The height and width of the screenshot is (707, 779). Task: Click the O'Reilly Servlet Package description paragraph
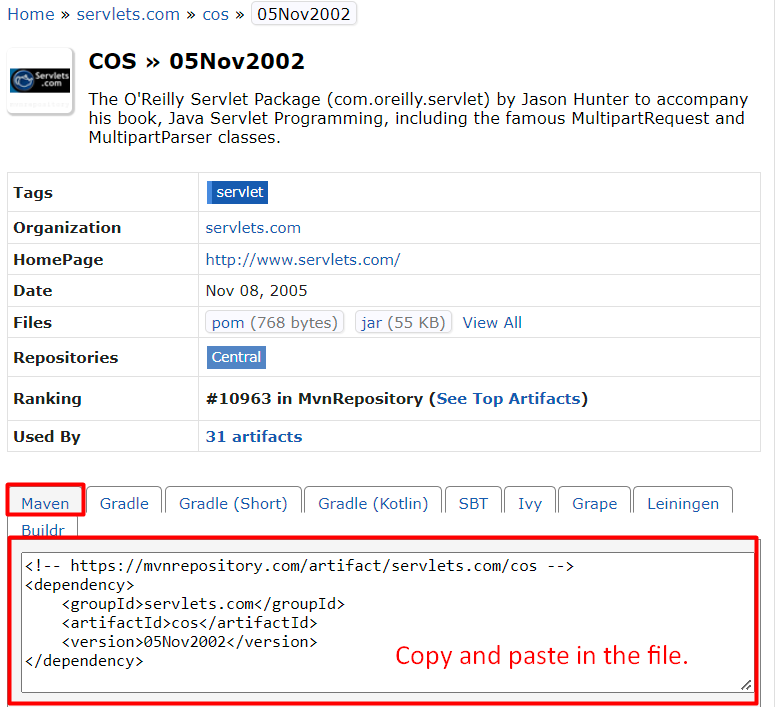[x=418, y=118]
